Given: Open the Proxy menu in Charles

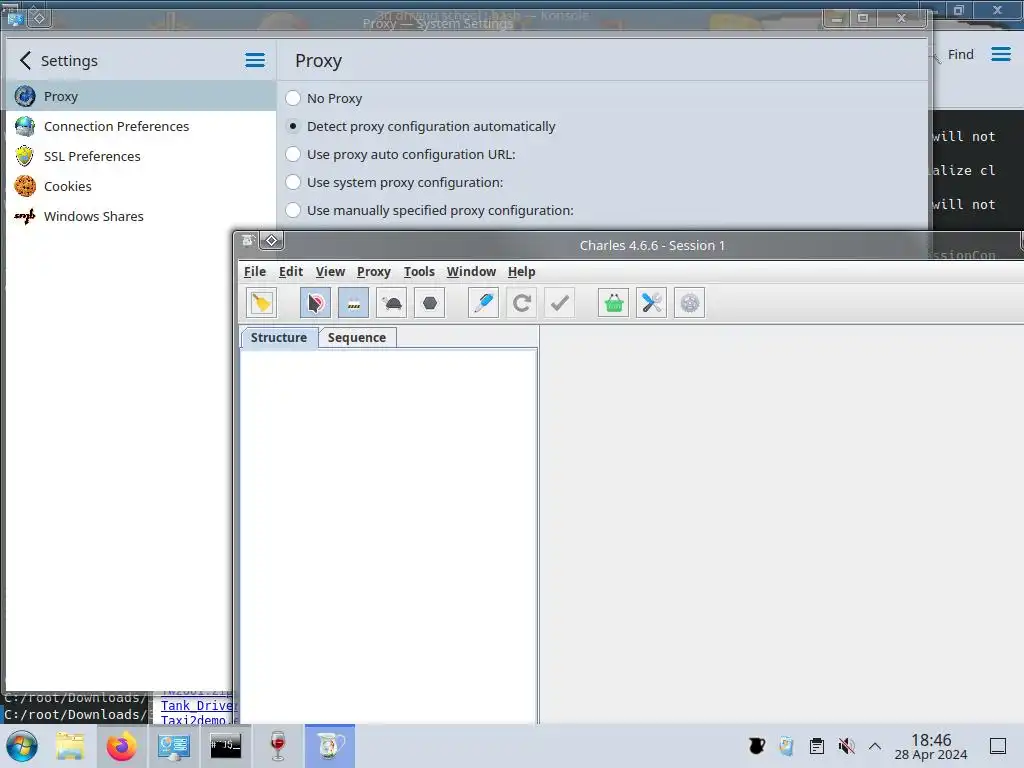Looking at the screenshot, I should 374,272.
